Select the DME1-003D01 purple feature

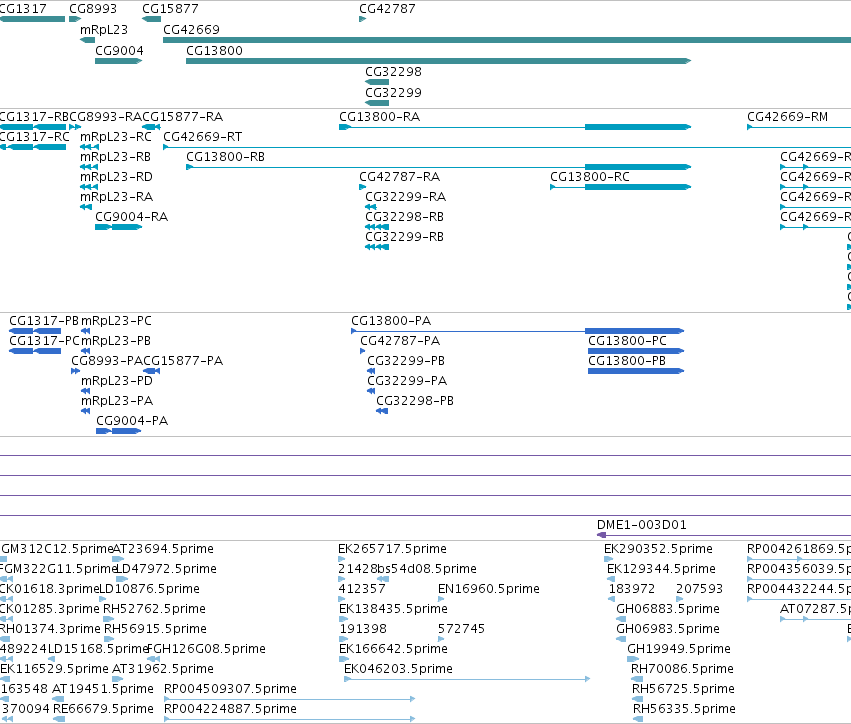point(723,535)
